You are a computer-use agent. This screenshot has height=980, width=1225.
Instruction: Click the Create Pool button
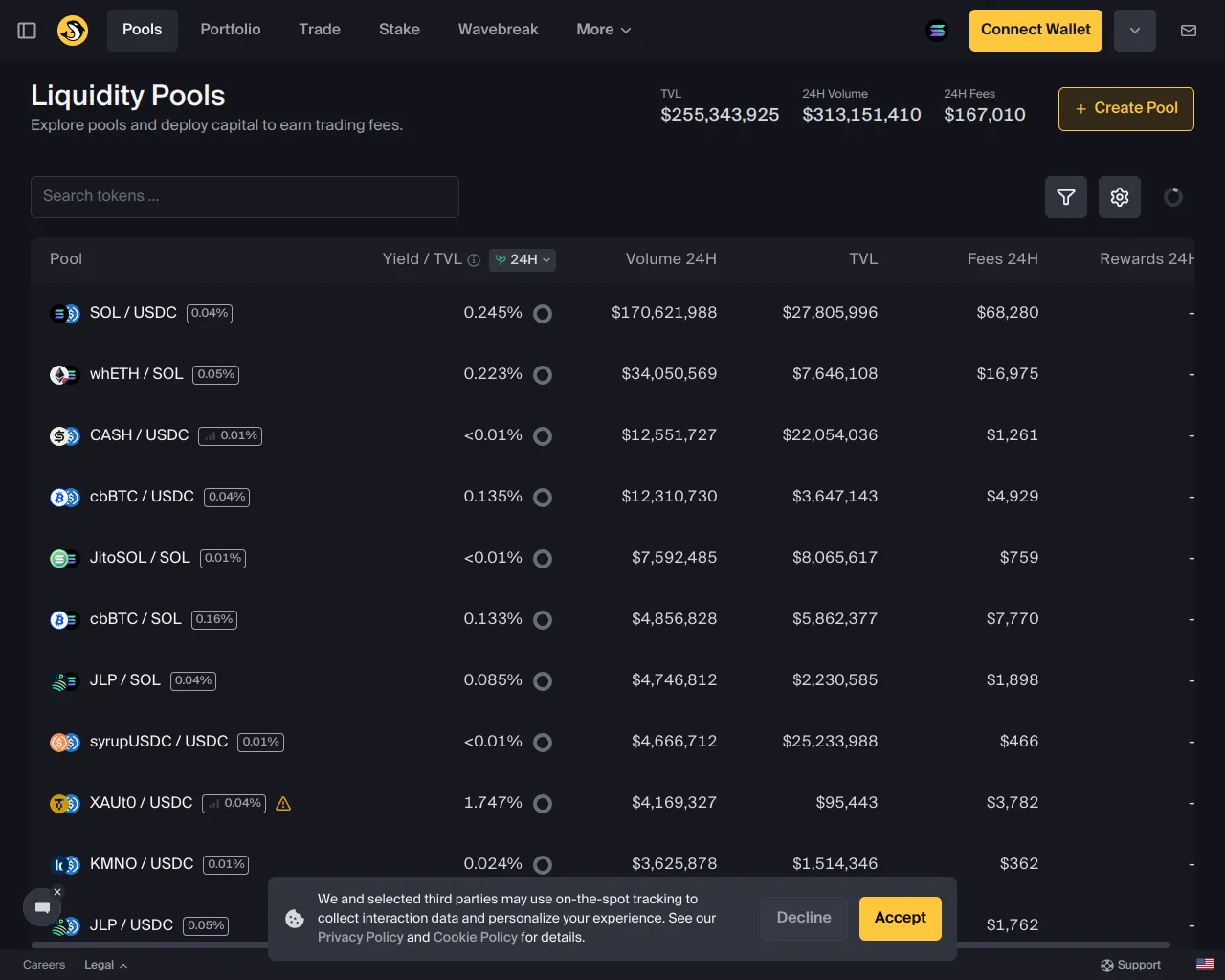(1126, 109)
